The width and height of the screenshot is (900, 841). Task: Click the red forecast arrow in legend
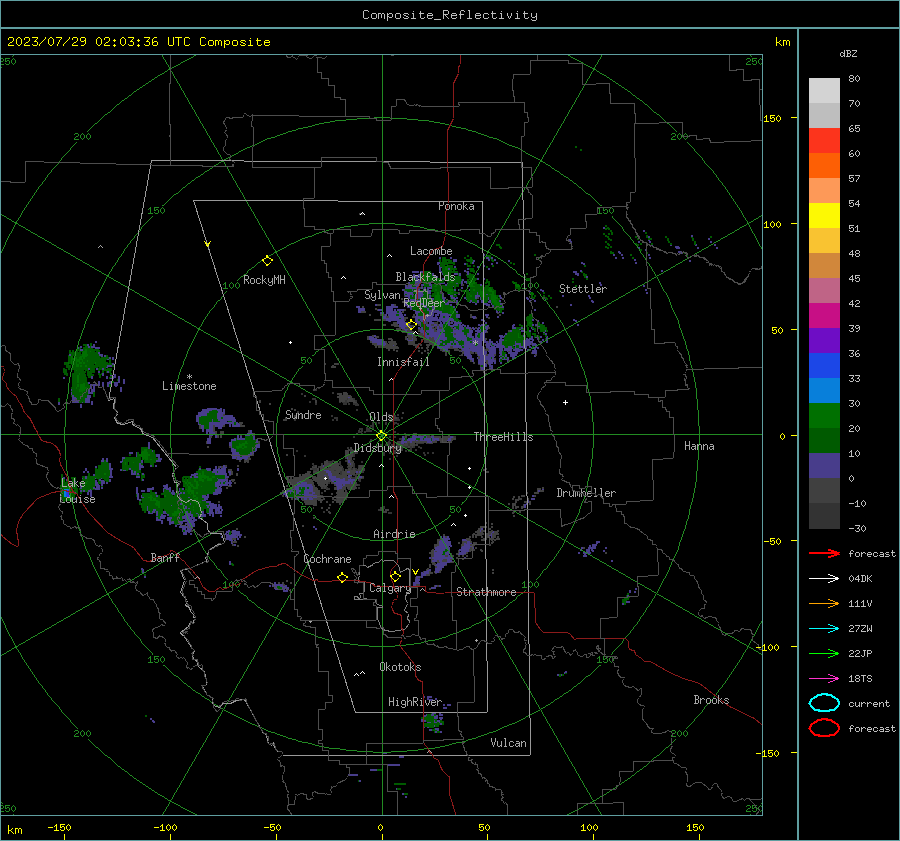(824, 553)
